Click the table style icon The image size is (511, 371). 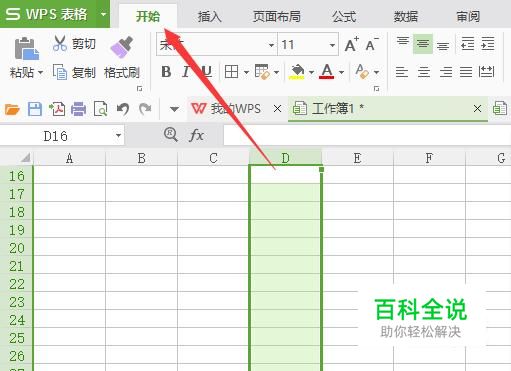click(262, 72)
